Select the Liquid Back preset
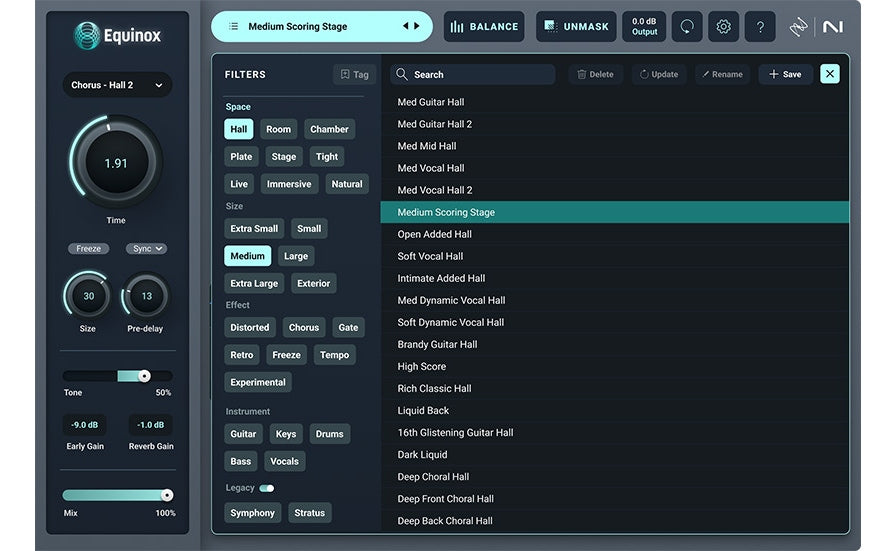This screenshot has width=896, height=551. 615,410
